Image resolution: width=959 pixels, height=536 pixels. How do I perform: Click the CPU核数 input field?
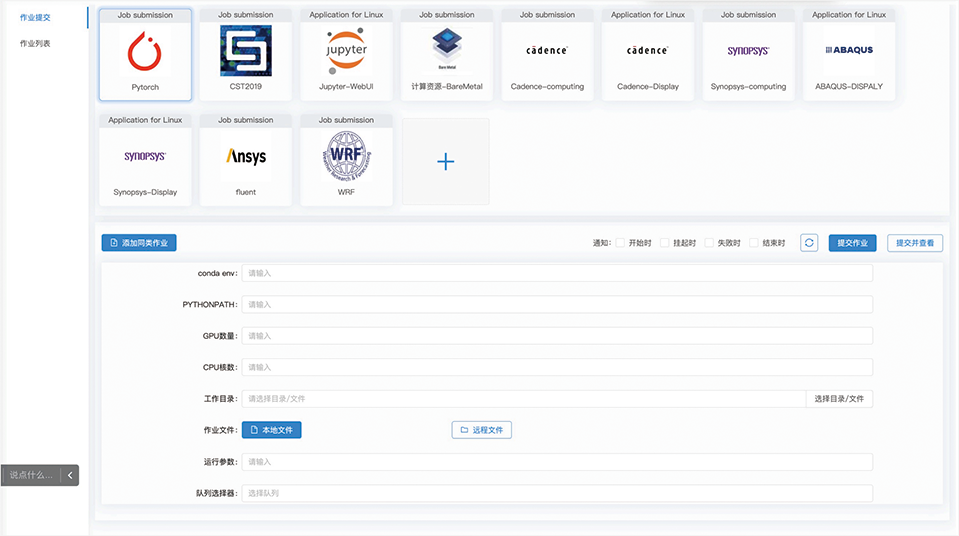pos(557,367)
